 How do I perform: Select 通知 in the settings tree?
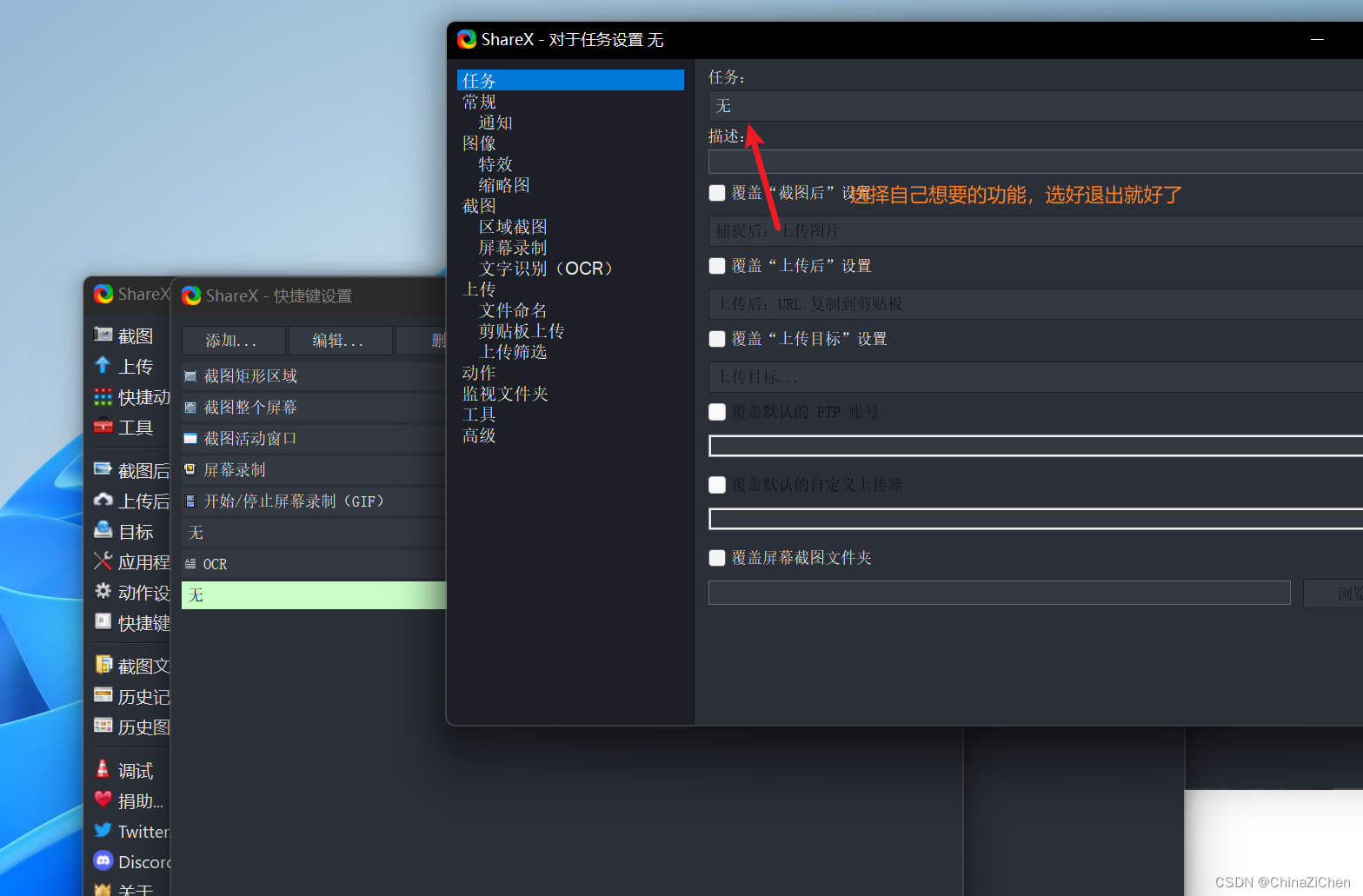(495, 123)
